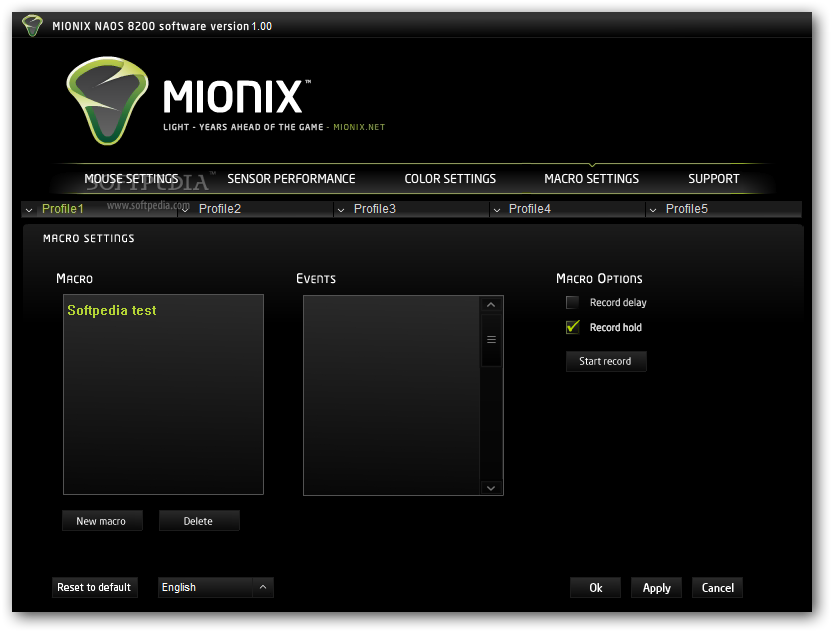The height and width of the screenshot is (632, 832).
Task: Click the Events list scroll down arrow
Action: pos(491,488)
